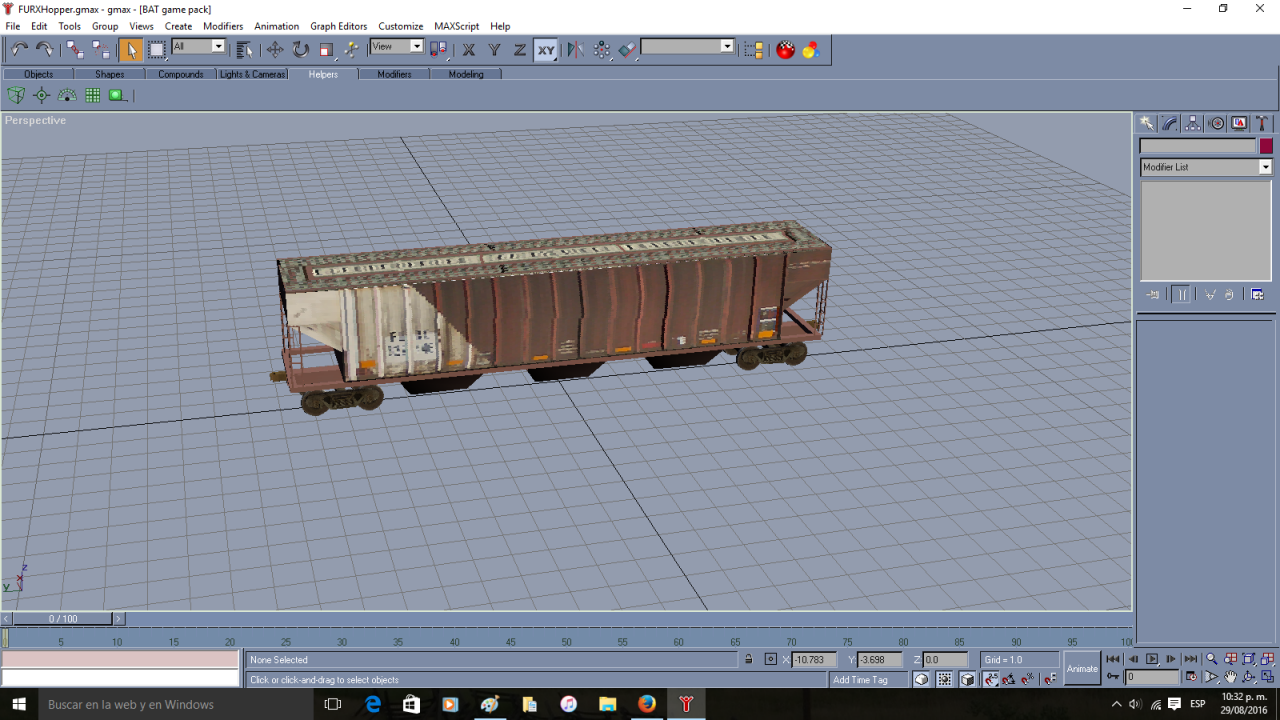Toggle the 2.5D Snap button
This screenshot has width=1280, height=720.
991,680
